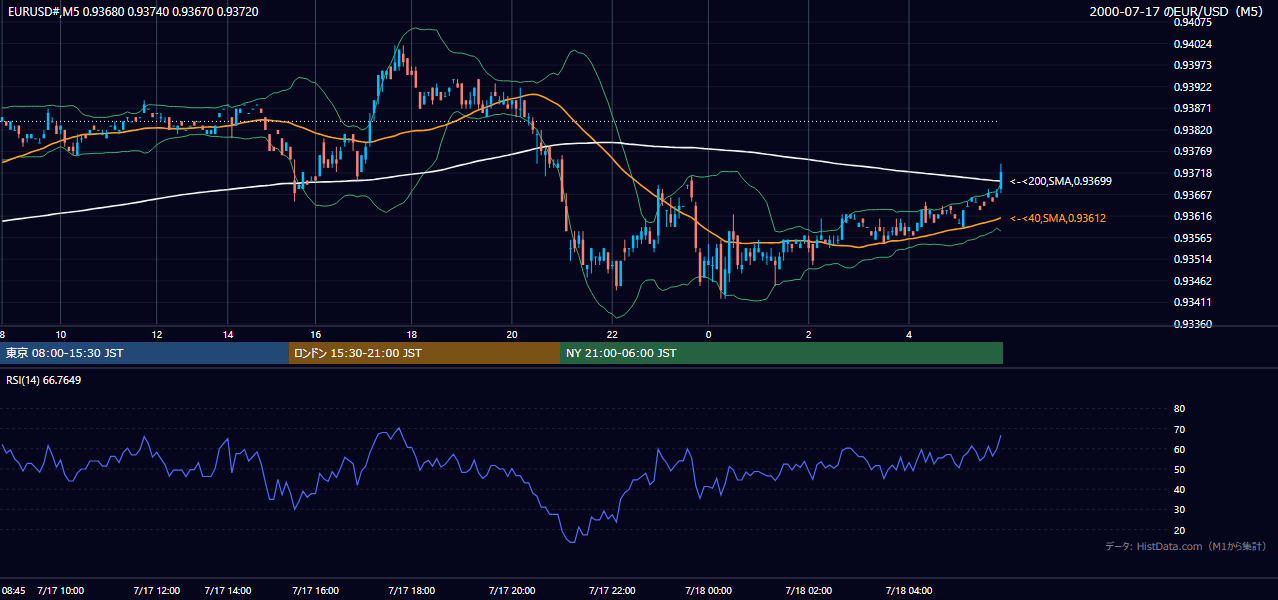Click the 7/17 12:00 bottom time label
1278x600 pixels.
pyautogui.click(x=156, y=591)
